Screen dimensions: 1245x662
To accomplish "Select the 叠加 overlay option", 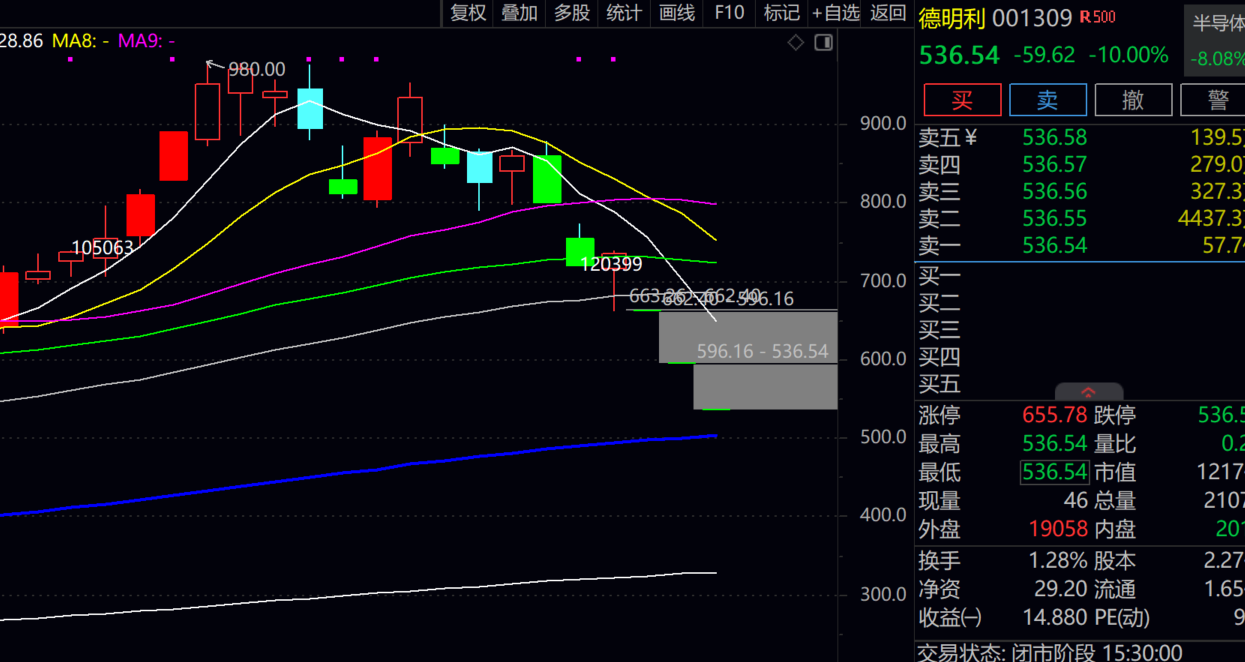I will 520,13.
